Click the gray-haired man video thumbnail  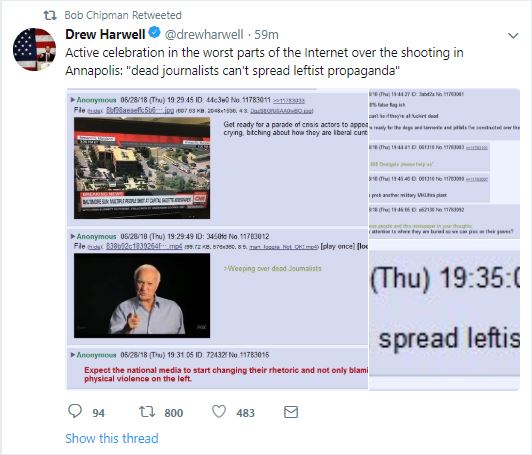(142, 296)
